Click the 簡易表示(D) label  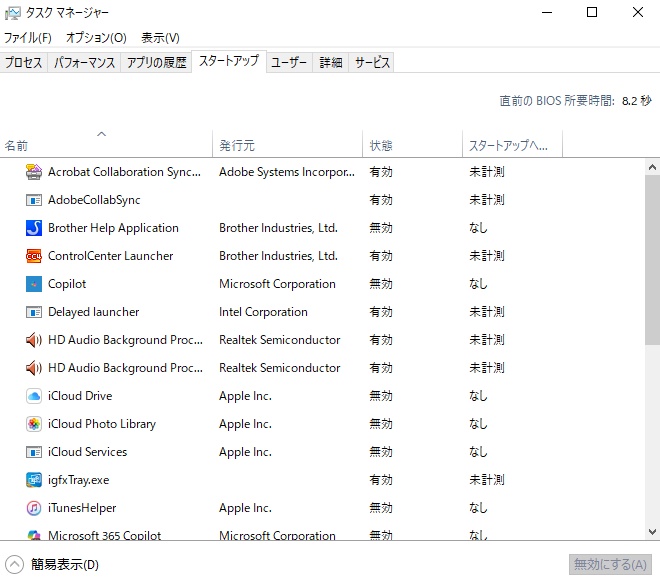pos(65,564)
